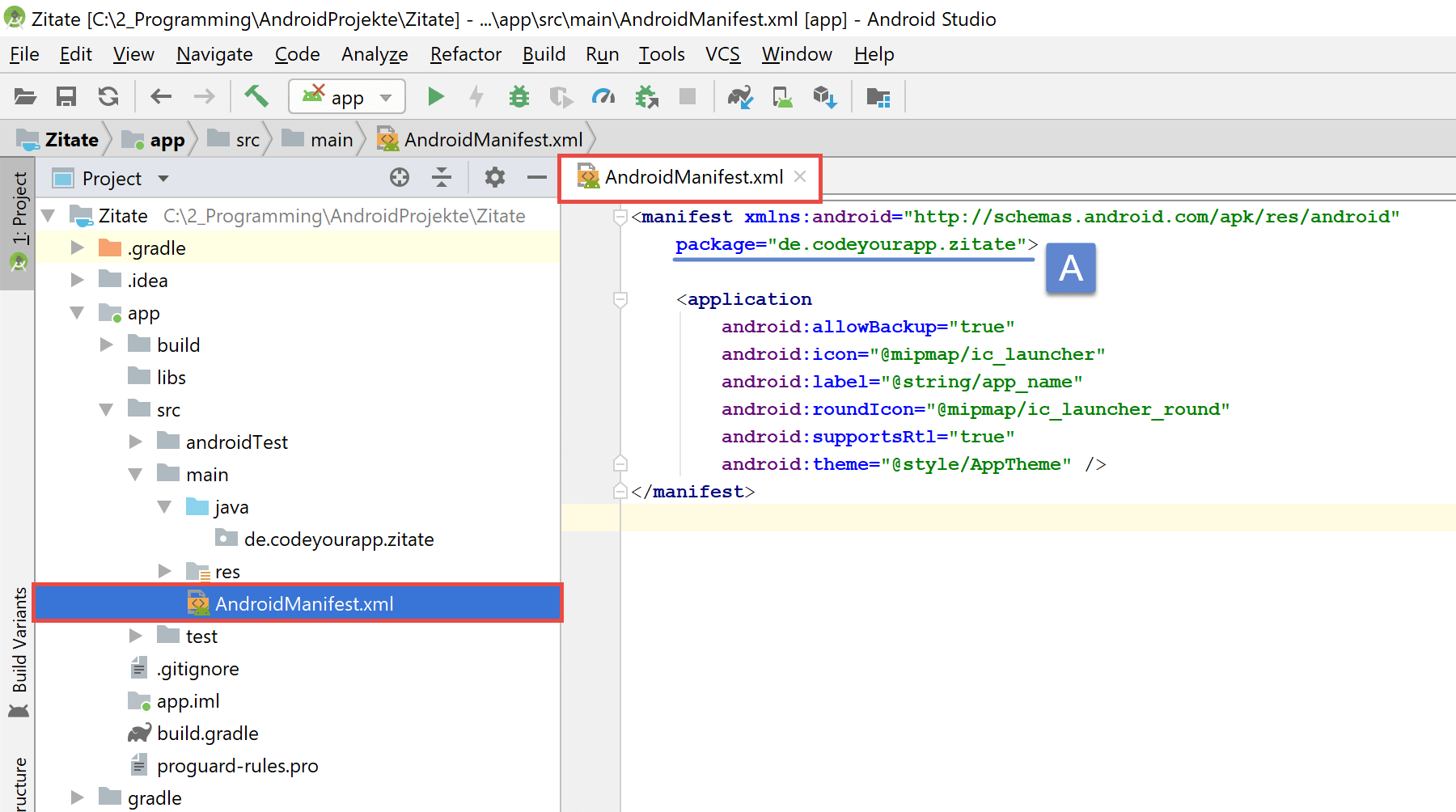Expand the .idea folder
Screen dimensions: 1456x812
point(78,281)
